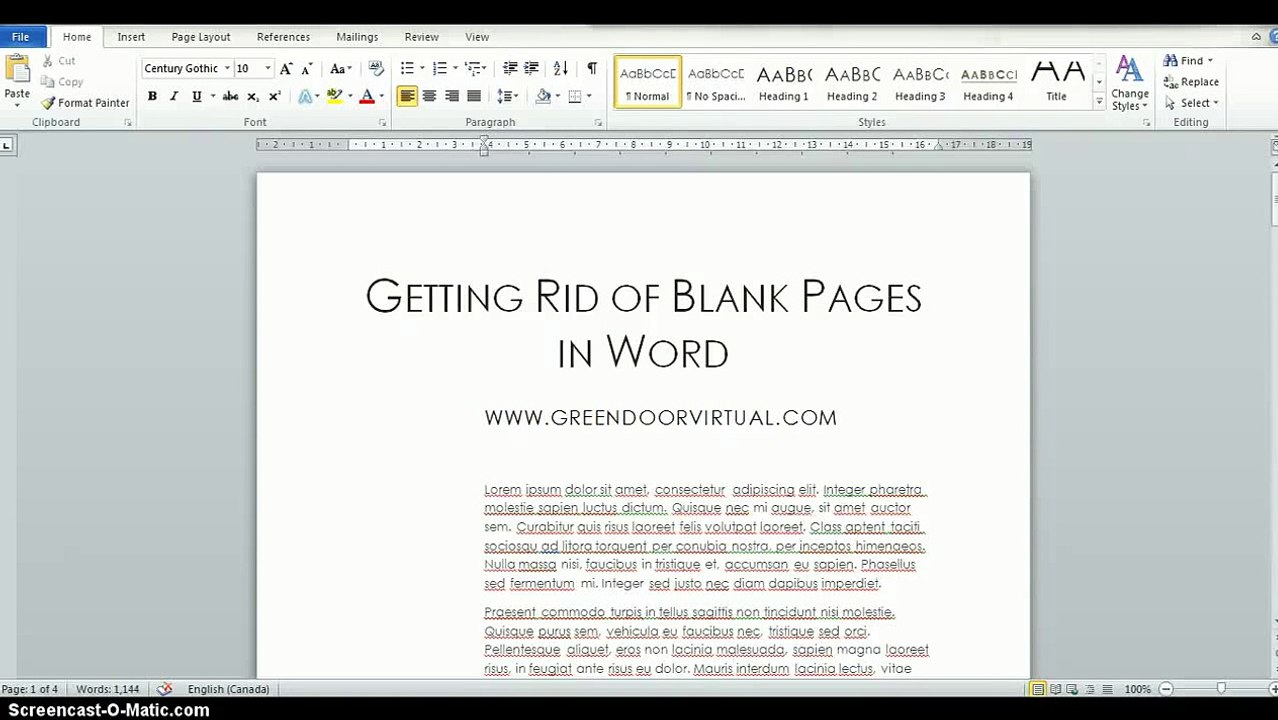This screenshot has height=720, width=1278.
Task: Increase the paragraph indent
Action: click(x=531, y=68)
